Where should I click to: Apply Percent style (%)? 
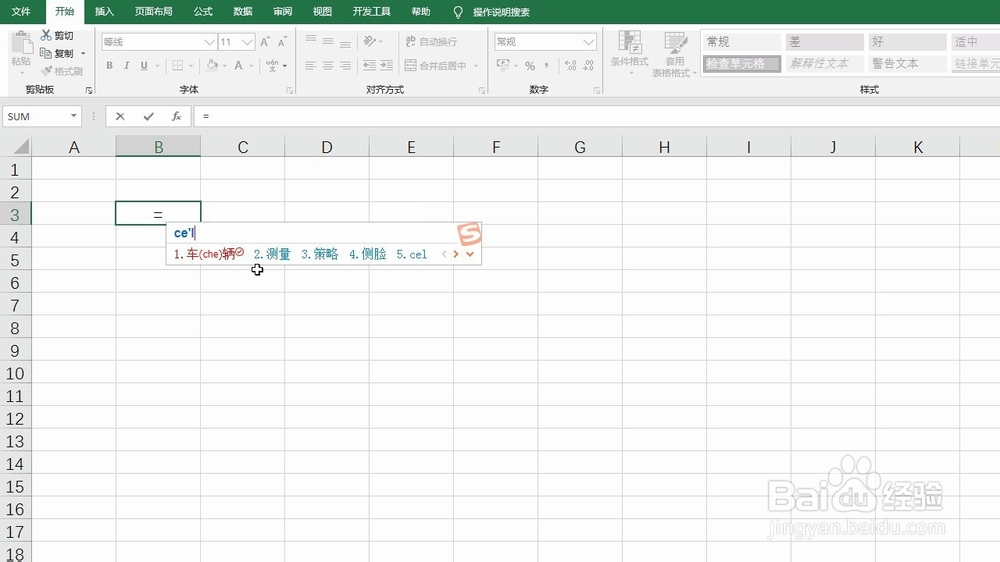point(530,66)
